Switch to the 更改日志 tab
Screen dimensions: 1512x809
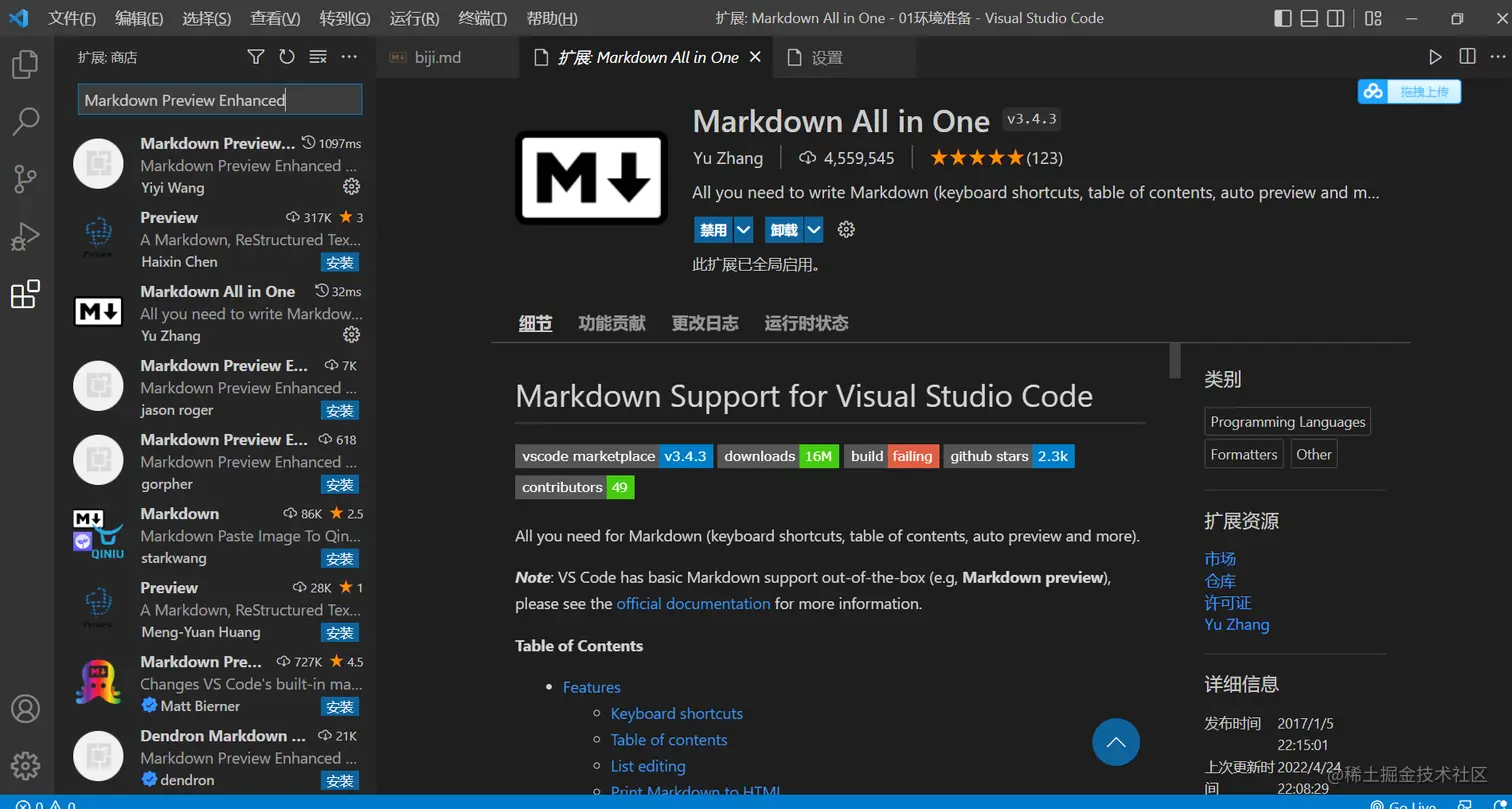(705, 323)
